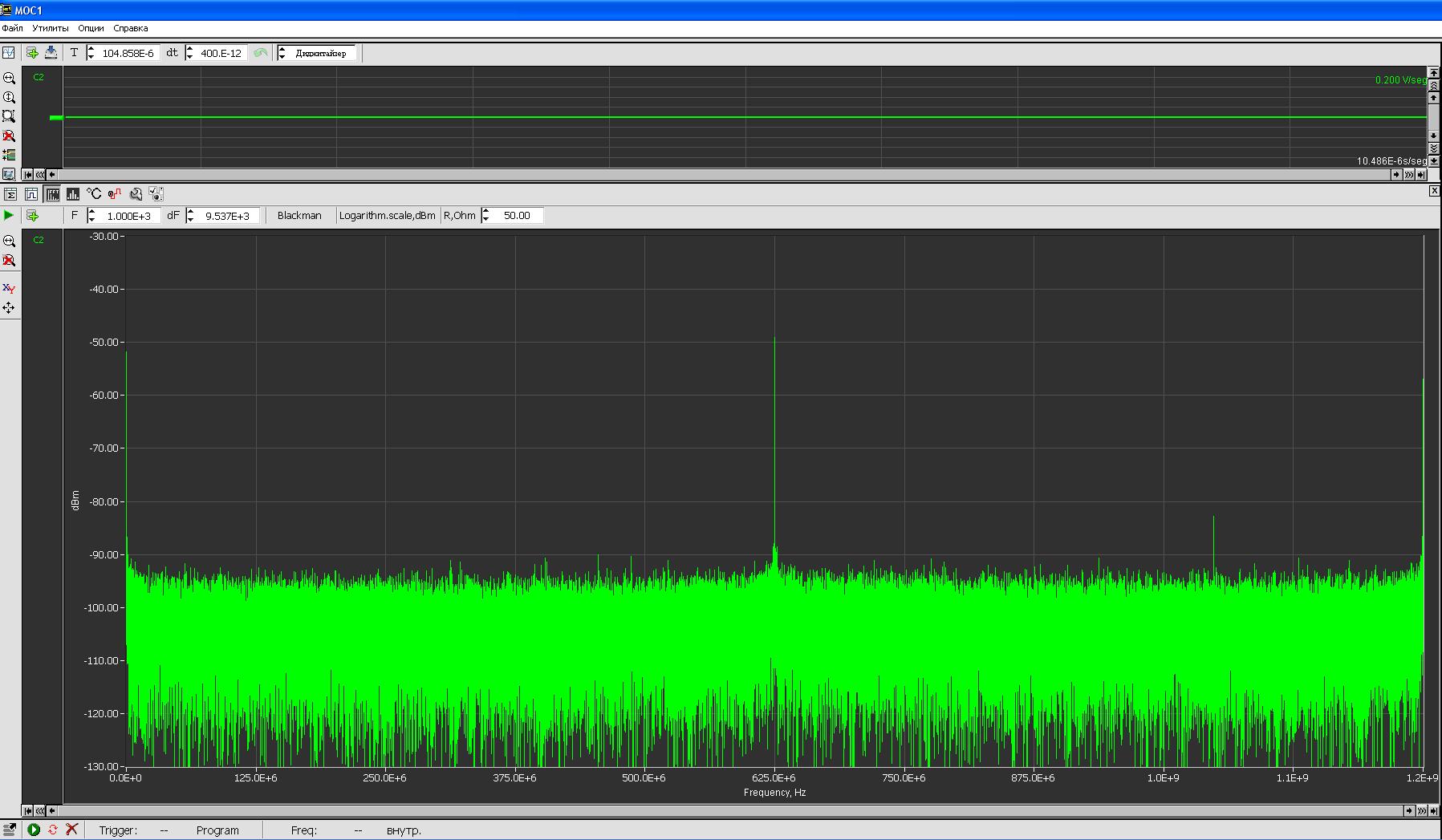Screen dimensions: 1442x840
Task: Open the wrench settings tool
Action: [x=136, y=194]
